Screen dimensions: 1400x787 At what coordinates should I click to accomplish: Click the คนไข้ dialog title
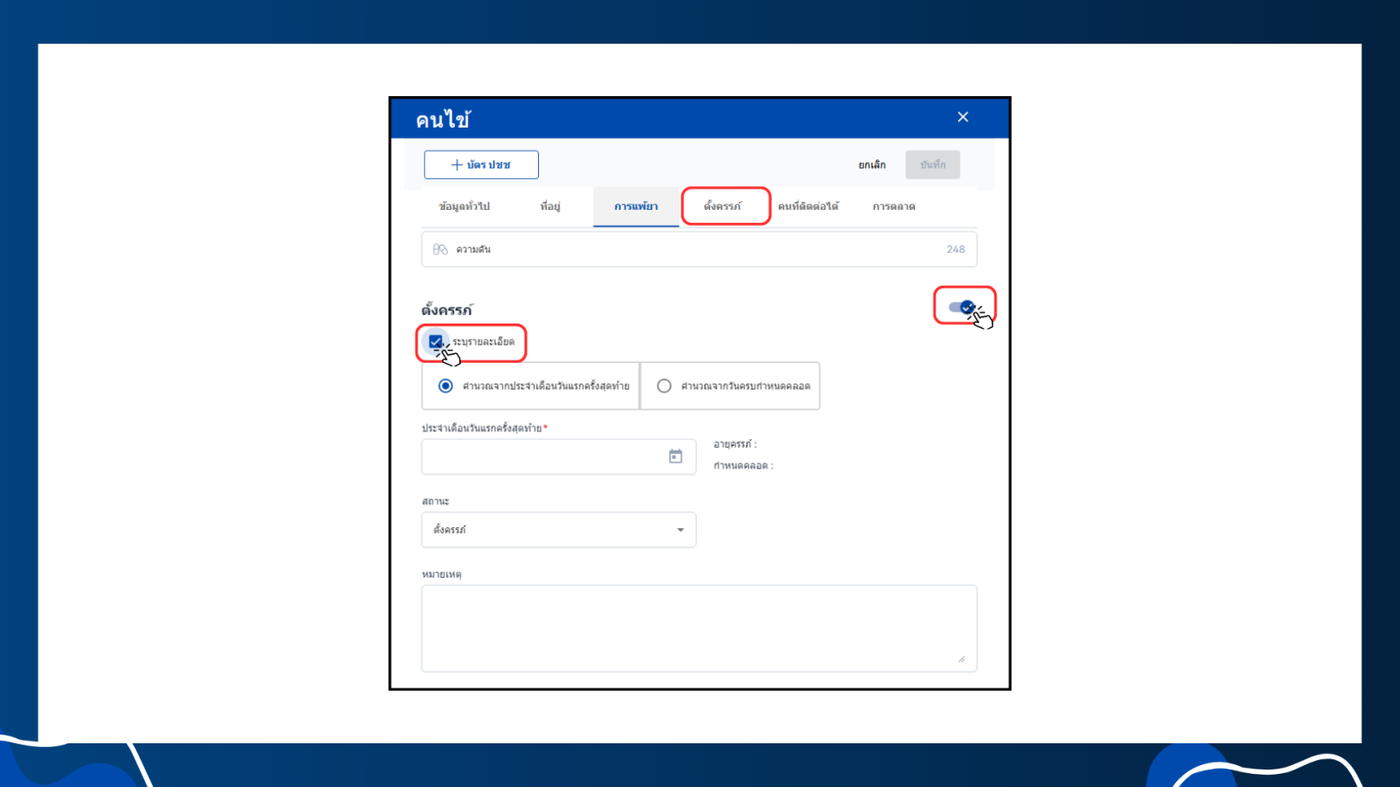click(x=443, y=120)
